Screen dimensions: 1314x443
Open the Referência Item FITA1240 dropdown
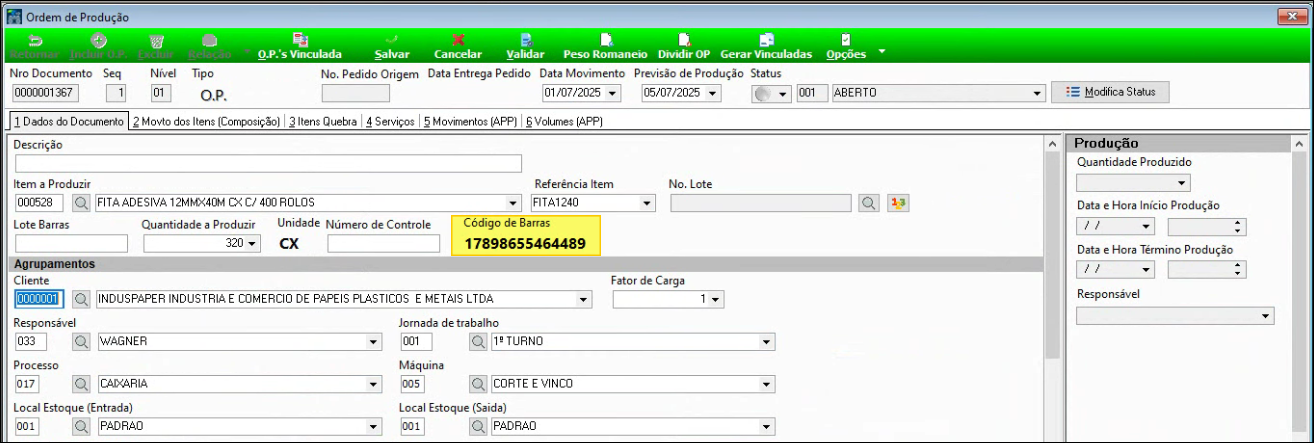coord(647,203)
